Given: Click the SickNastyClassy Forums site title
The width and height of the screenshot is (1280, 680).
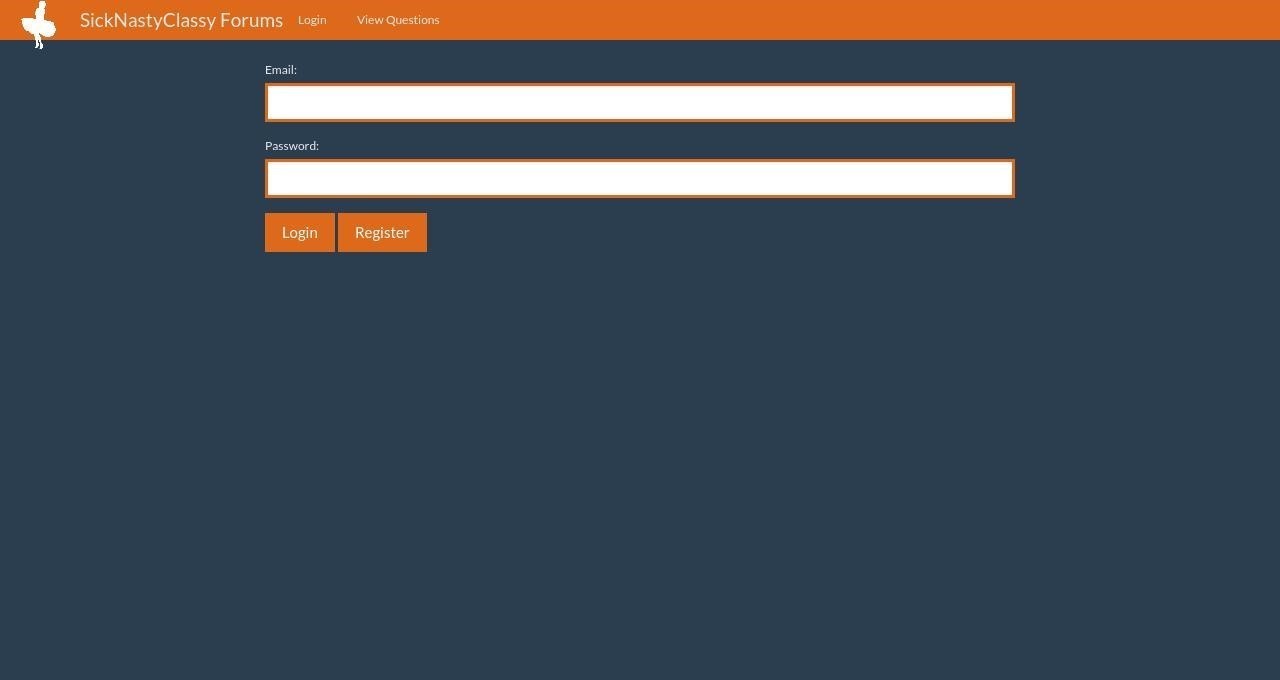Looking at the screenshot, I should click(x=181, y=20).
